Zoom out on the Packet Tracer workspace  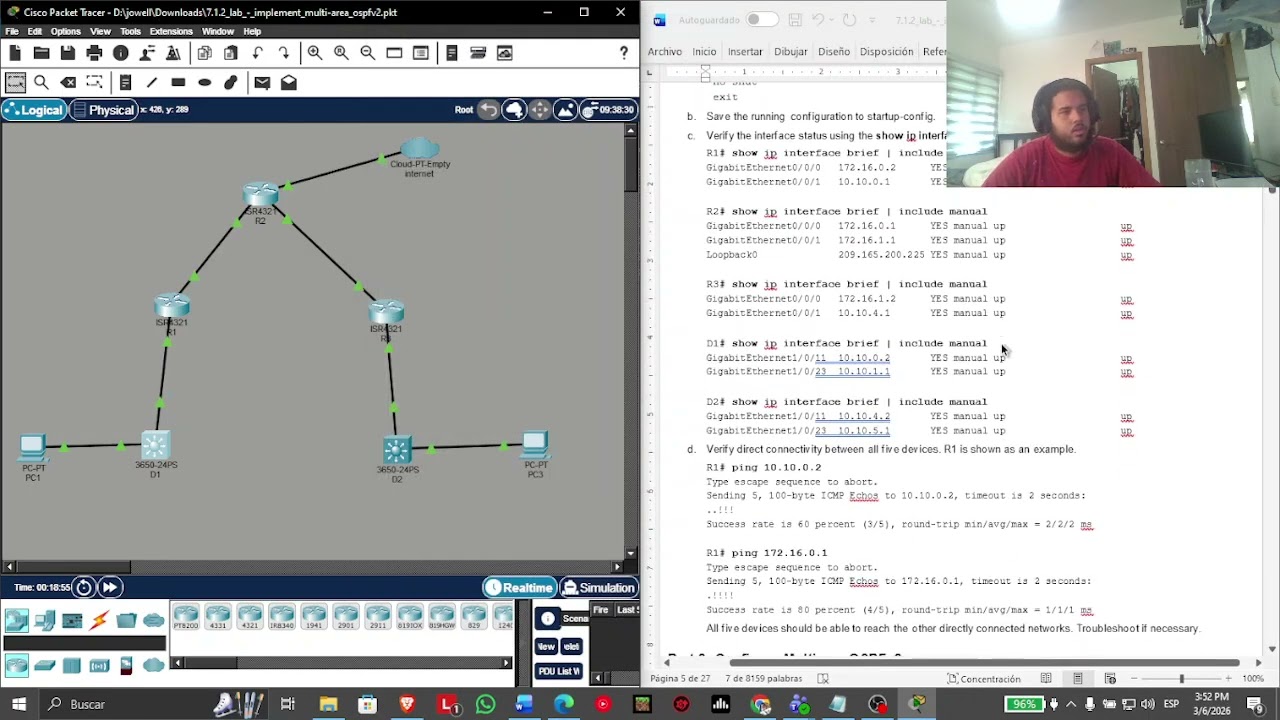coord(367,53)
